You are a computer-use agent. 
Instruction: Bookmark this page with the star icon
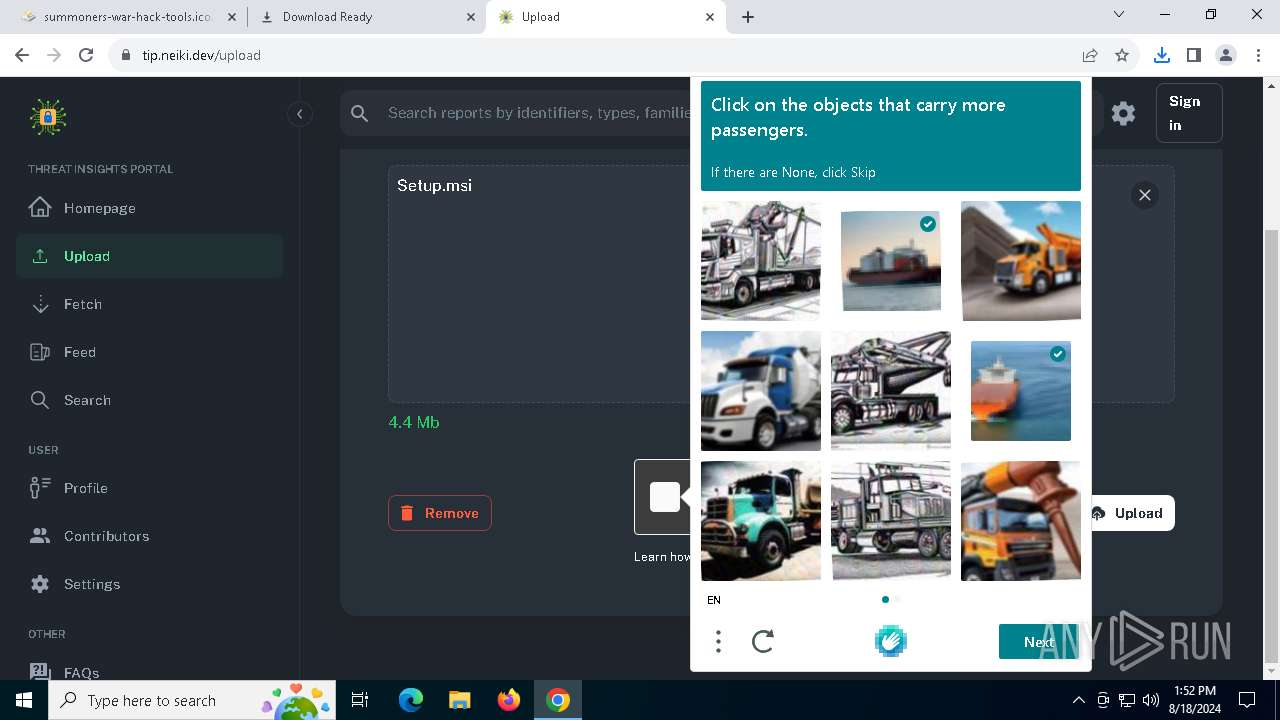point(1122,55)
